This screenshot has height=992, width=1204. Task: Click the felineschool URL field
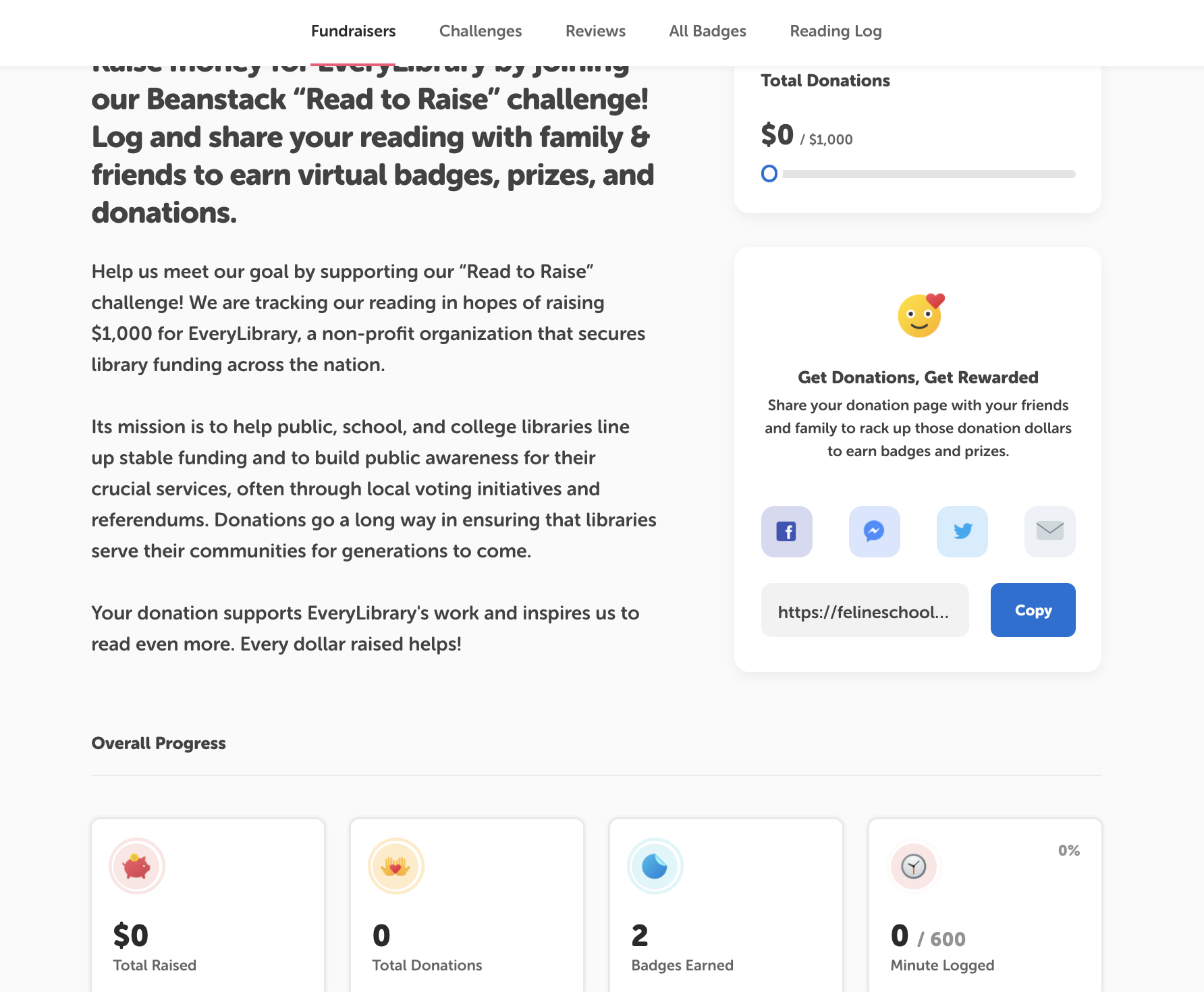click(x=865, y=609)
